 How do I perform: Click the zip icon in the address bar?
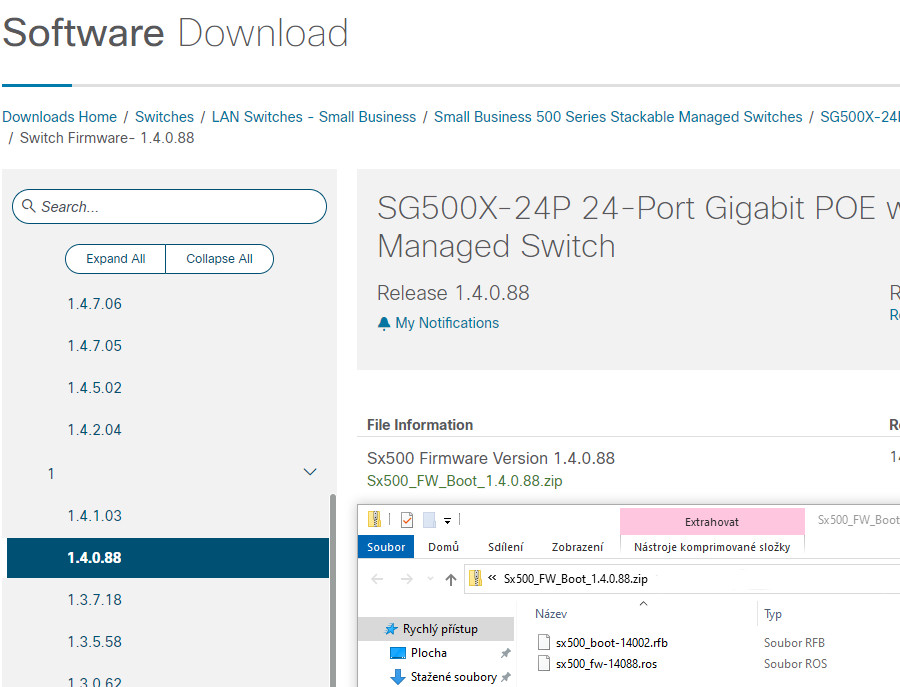pyautogui.click(x=475, y=578)
